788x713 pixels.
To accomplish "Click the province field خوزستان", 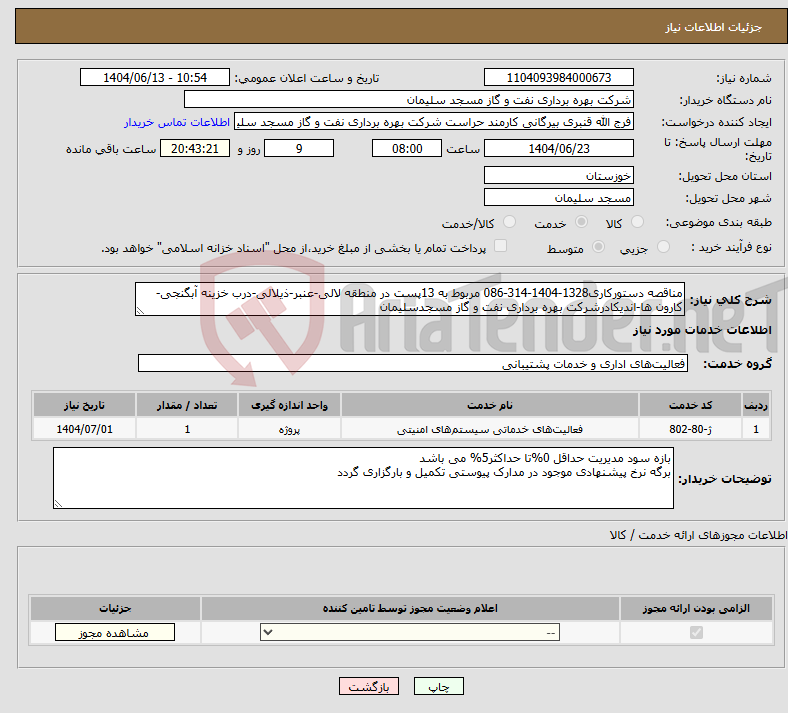I will (558, 175).
